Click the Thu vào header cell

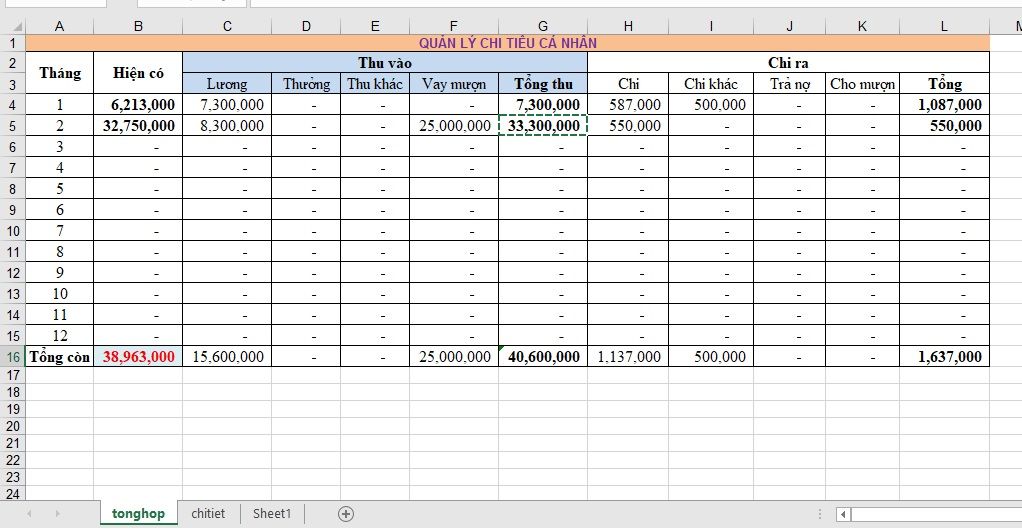click(385, 63)
